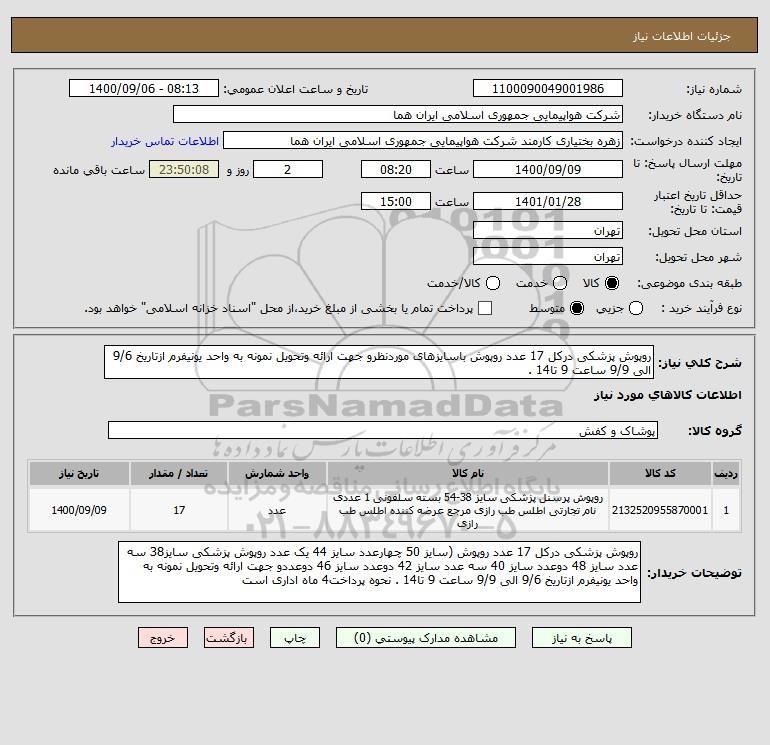This screenshot has height=745, width=770.
Task: Choose the کالا/خدمت radio option
Action: point(493,283)
